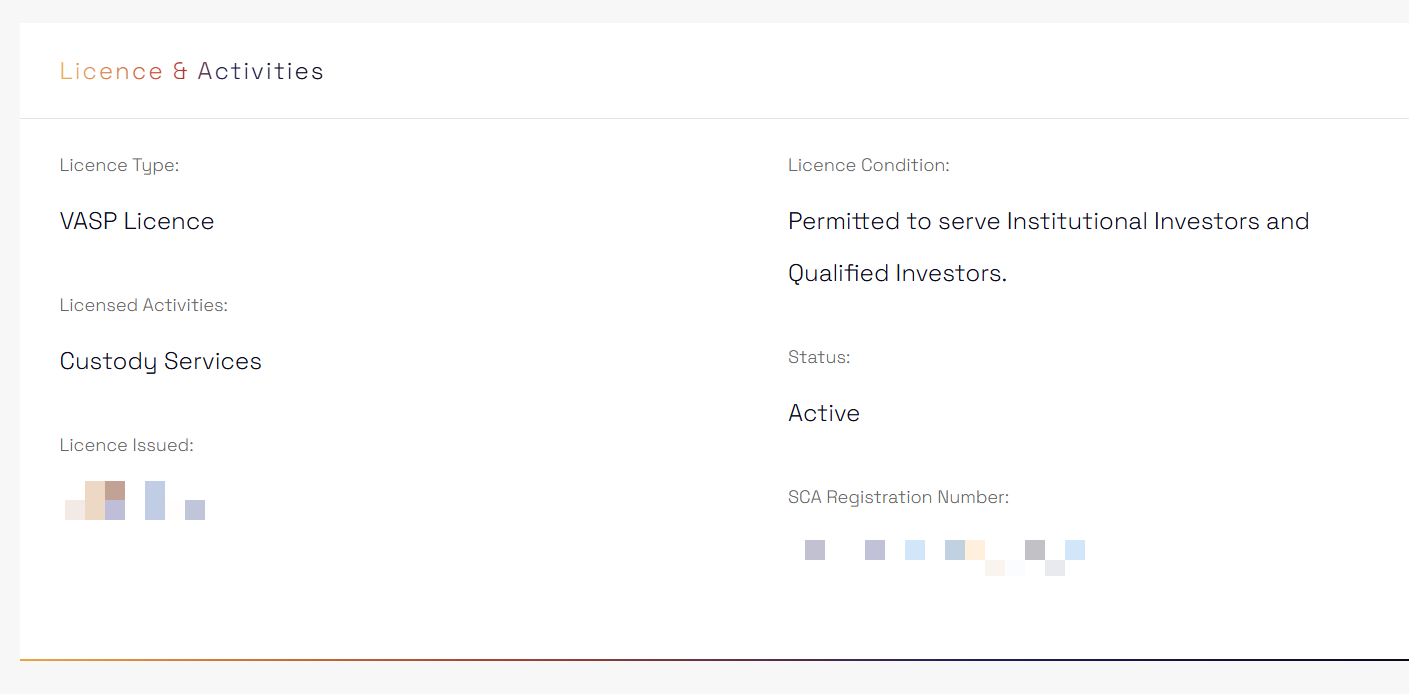Select the 'Active' status value
This screenshot has width=1409, height=694.
point(823,413)
